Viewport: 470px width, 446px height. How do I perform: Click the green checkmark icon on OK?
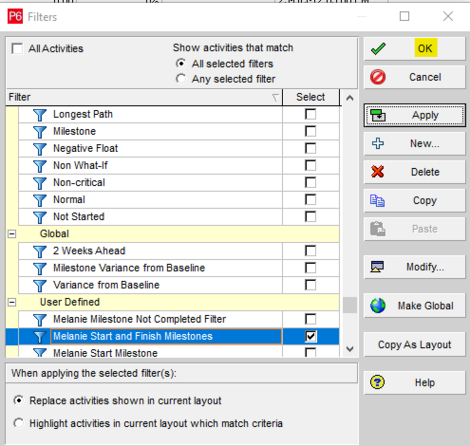click(x=378, y=49)
